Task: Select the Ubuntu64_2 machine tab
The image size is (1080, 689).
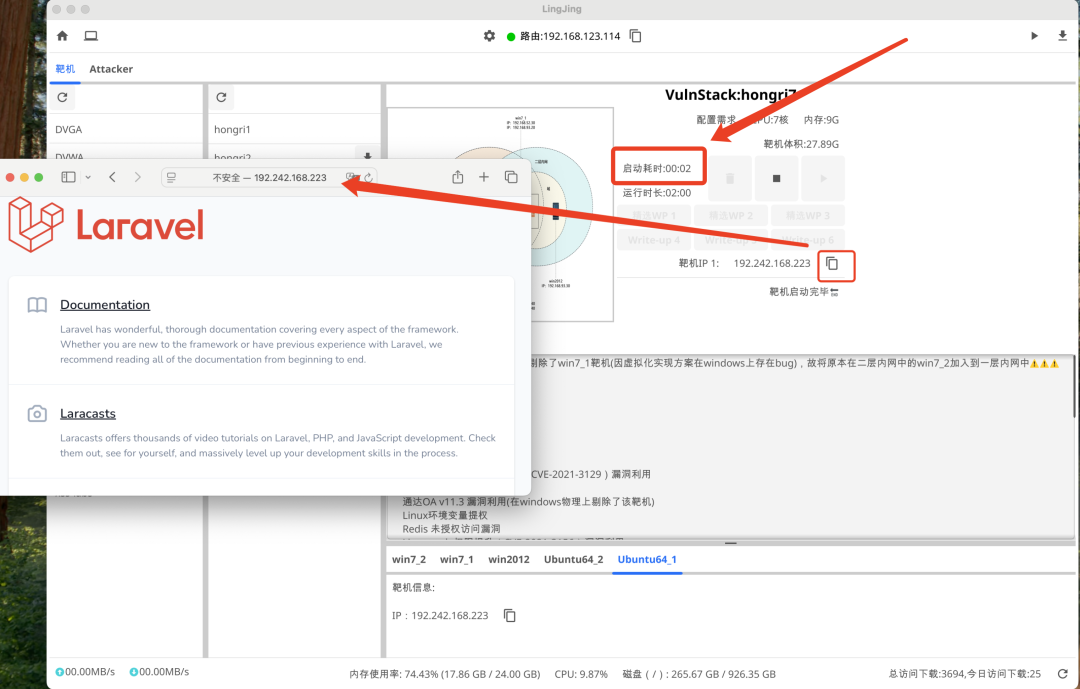Action: tap(574, 559)
